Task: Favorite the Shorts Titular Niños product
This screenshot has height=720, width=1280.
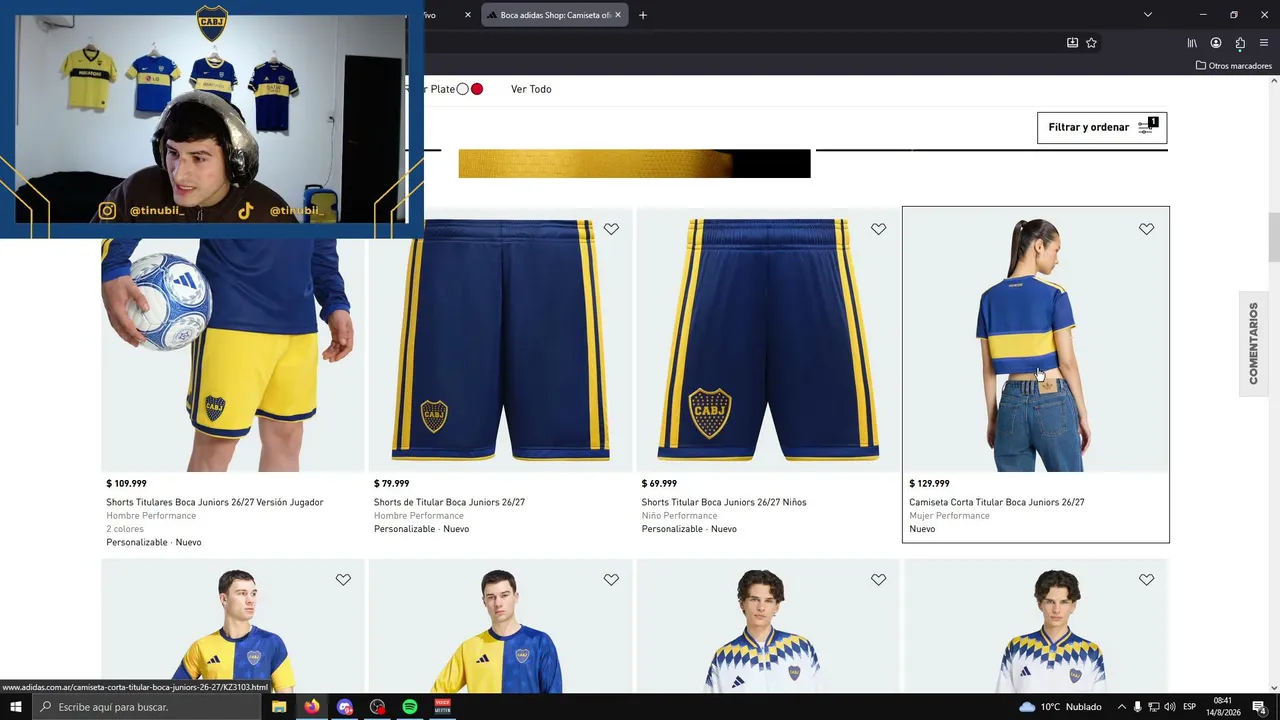Action: 878,229
